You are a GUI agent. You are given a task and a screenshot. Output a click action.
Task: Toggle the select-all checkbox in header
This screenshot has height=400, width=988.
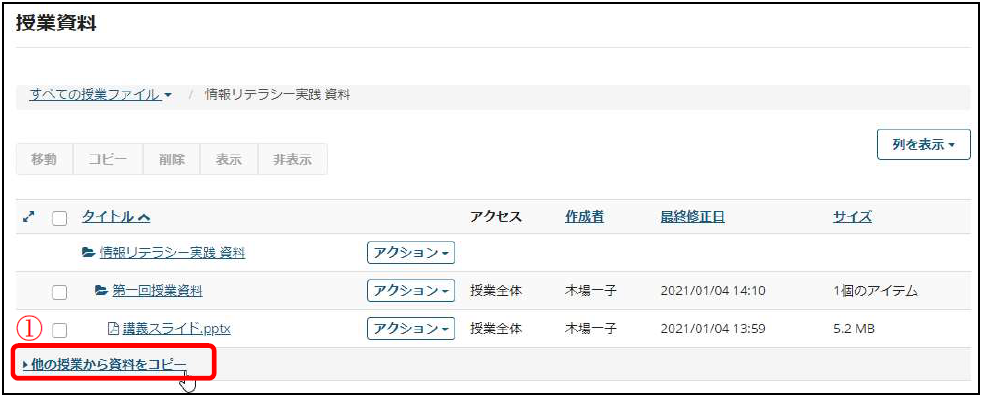click(59, 218)
